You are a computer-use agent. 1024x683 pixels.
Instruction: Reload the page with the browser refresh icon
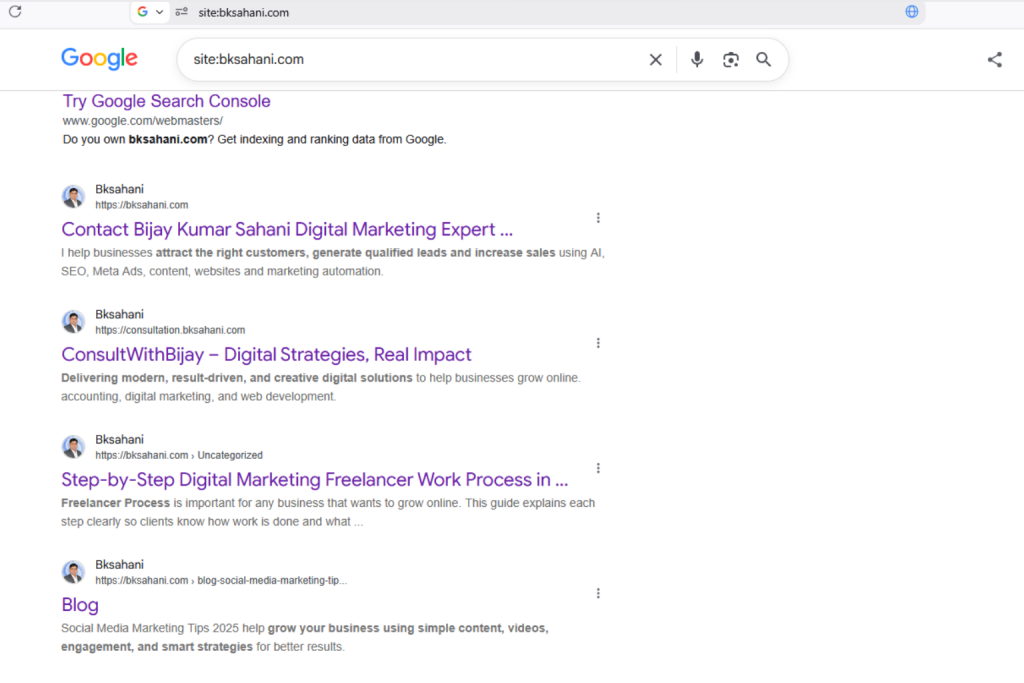coord(15,11)
